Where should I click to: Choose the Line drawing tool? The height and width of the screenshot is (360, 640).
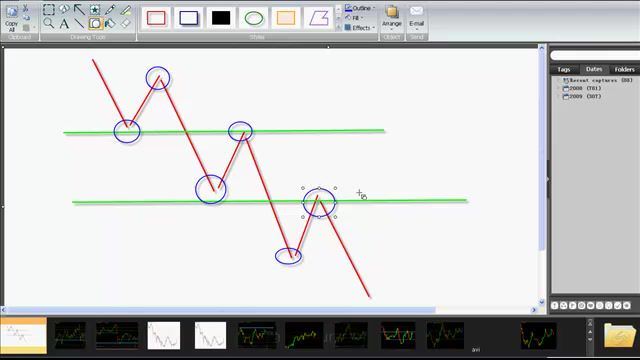[79, 23]
